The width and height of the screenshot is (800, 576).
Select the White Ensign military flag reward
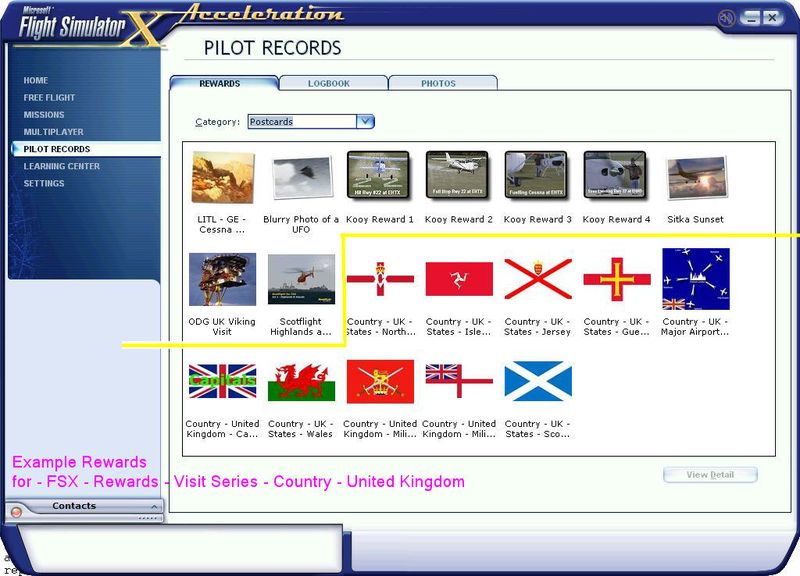click(459, 381)
